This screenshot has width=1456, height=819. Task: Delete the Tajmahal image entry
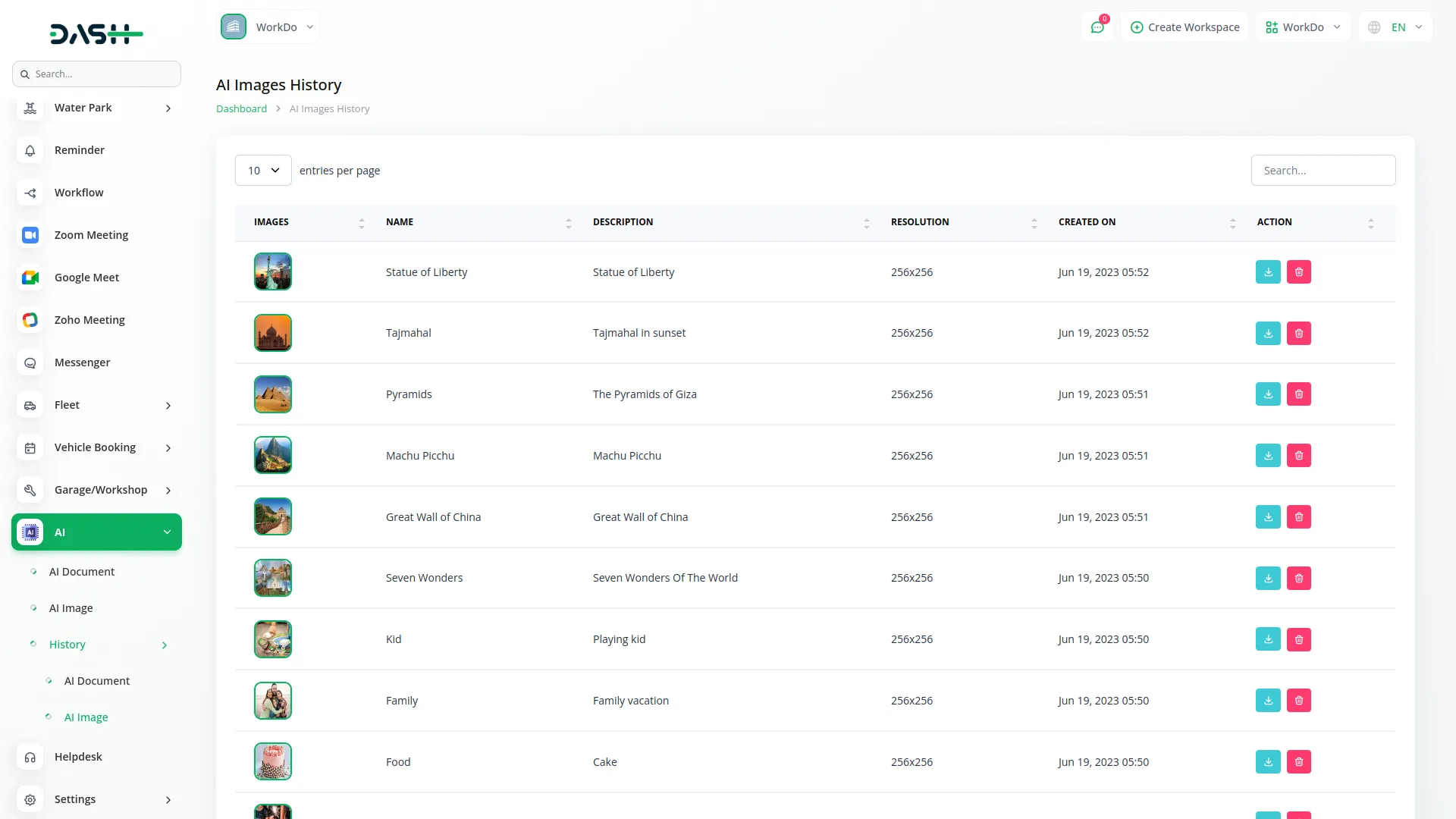coord(1298,334)
